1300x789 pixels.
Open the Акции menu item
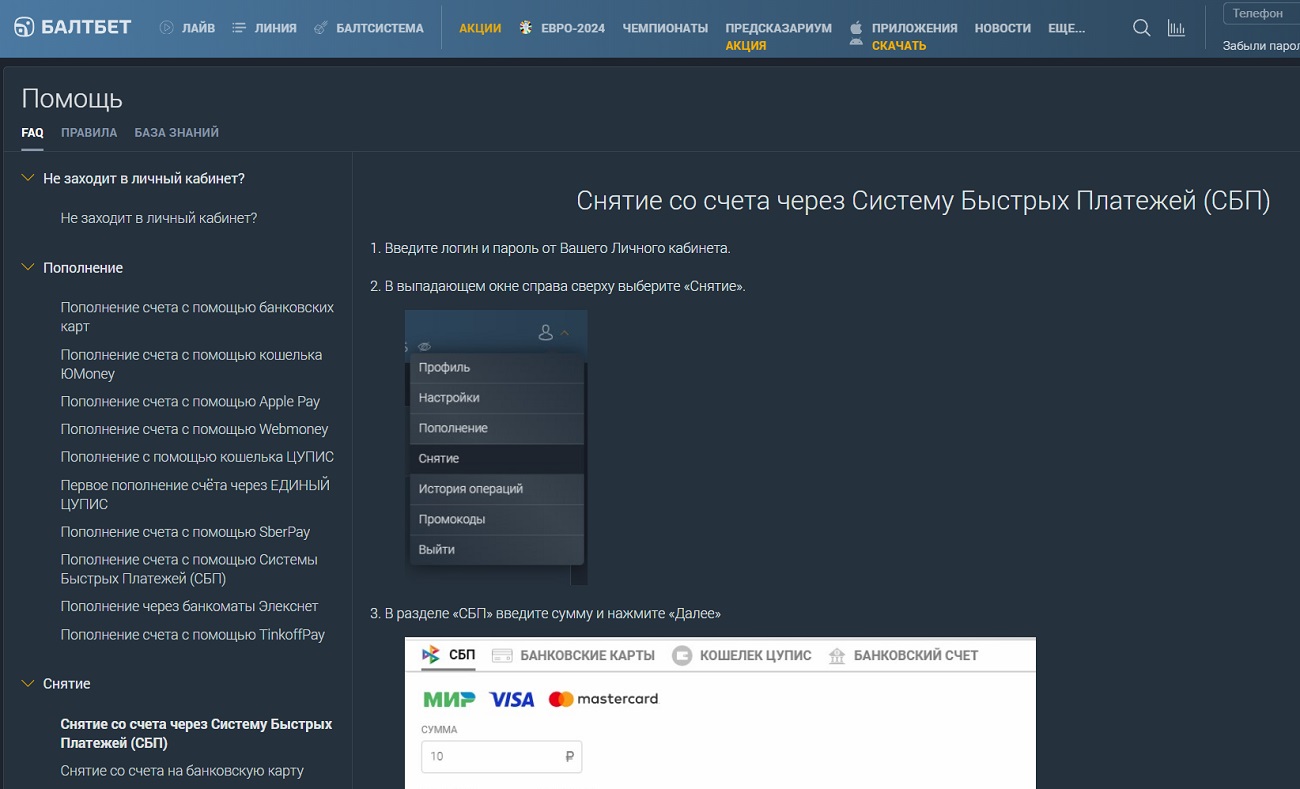(x=480, y=28)
